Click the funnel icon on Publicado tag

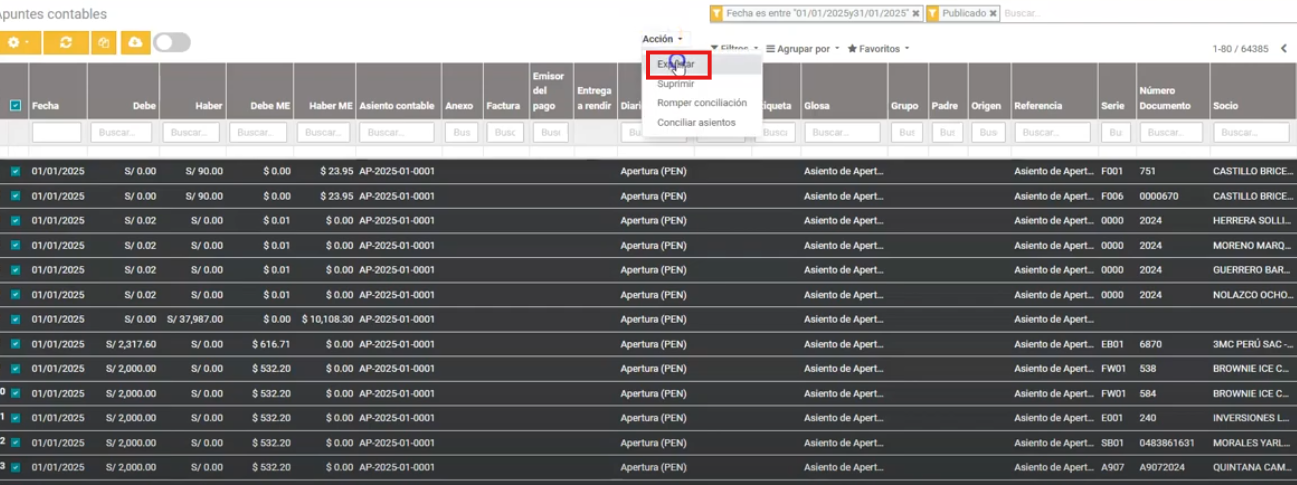point(933,14)
